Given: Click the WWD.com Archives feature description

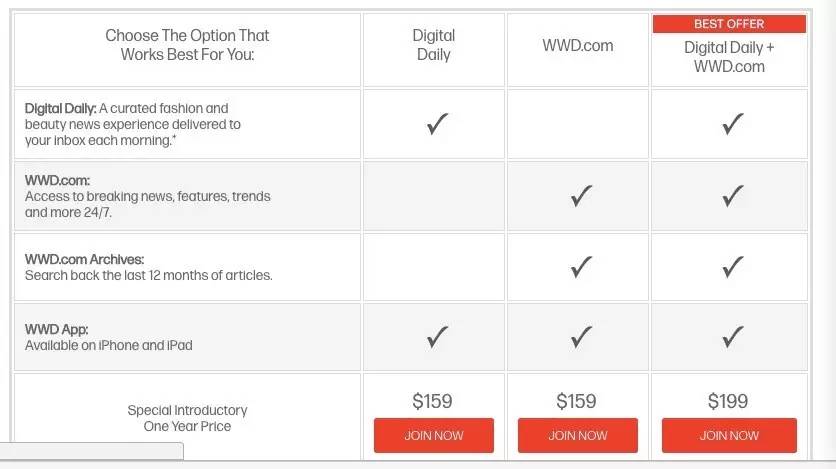Looking at the screenshot, I should (x=149, y=267).
